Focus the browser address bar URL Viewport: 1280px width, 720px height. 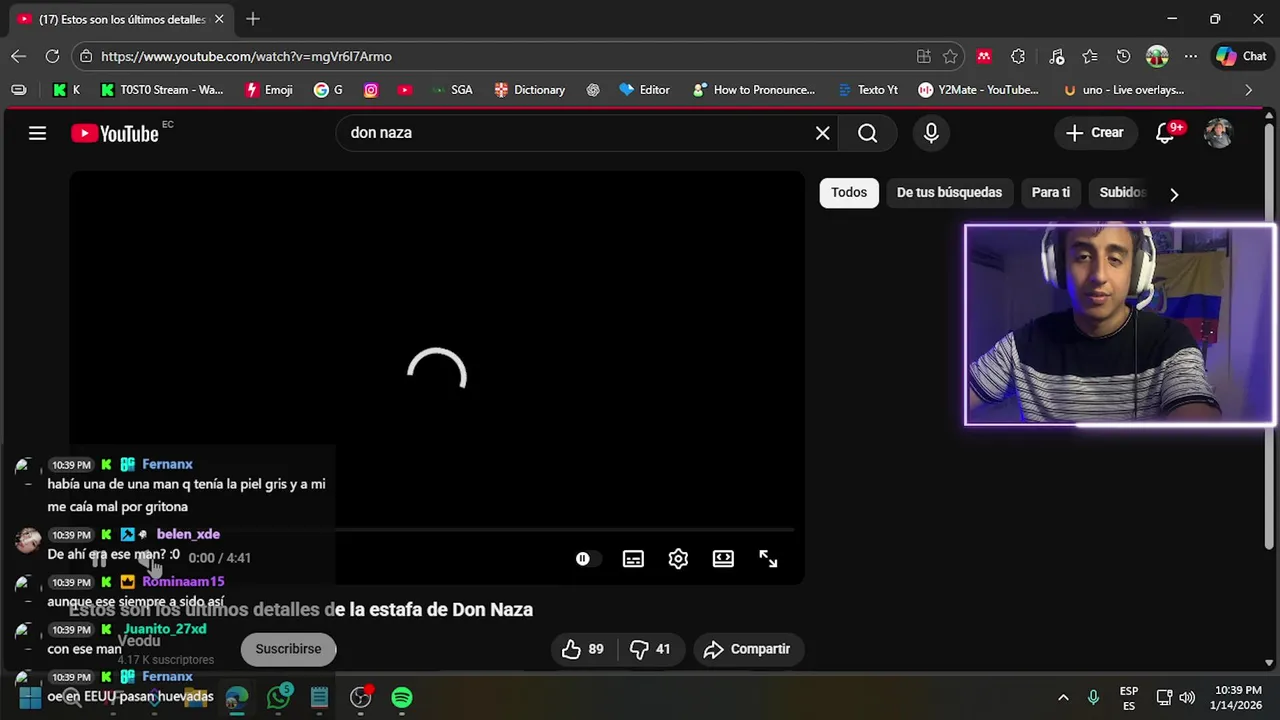pos(246,56)
